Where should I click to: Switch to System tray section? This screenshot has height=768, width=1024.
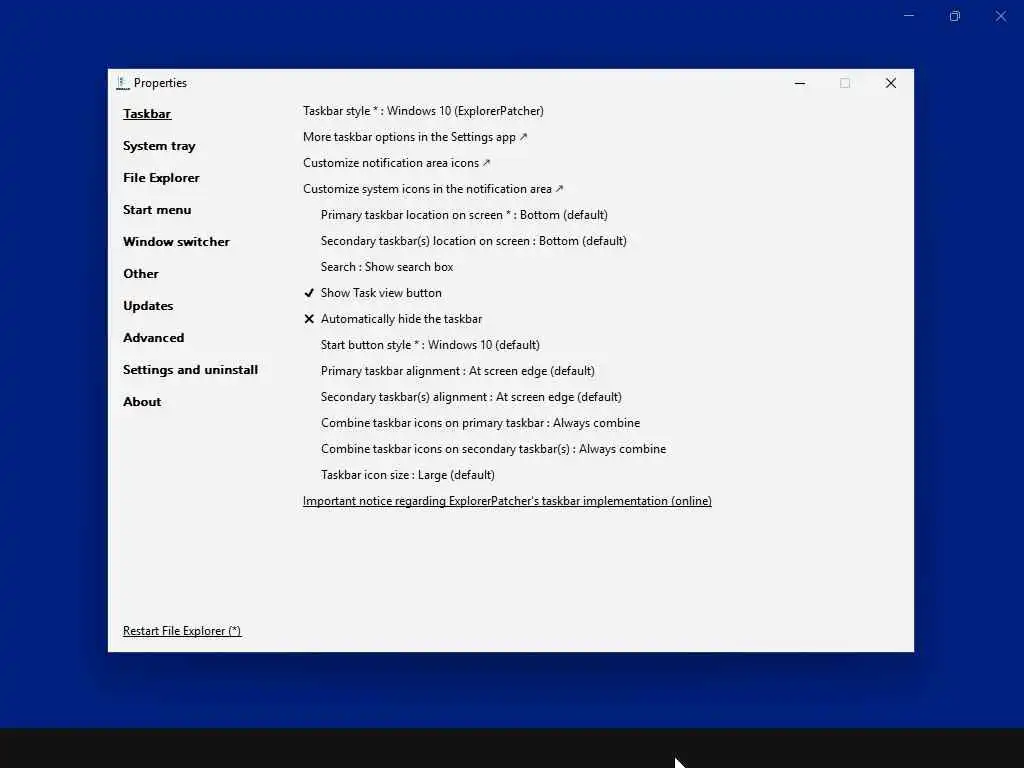pos(159,146)
